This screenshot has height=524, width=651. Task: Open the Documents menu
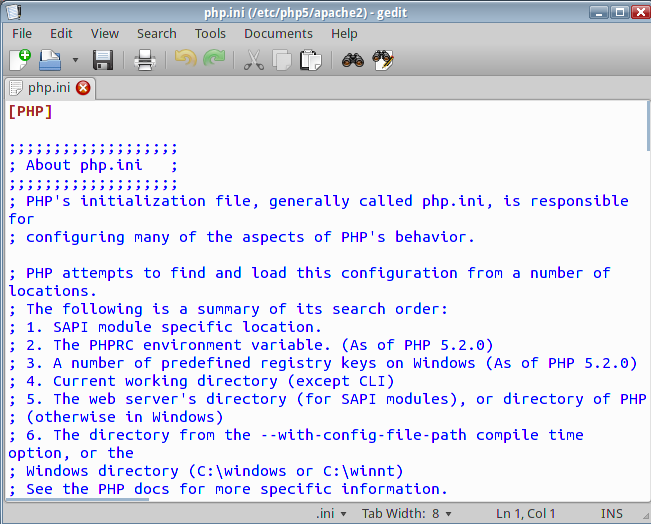coord(278,34)
